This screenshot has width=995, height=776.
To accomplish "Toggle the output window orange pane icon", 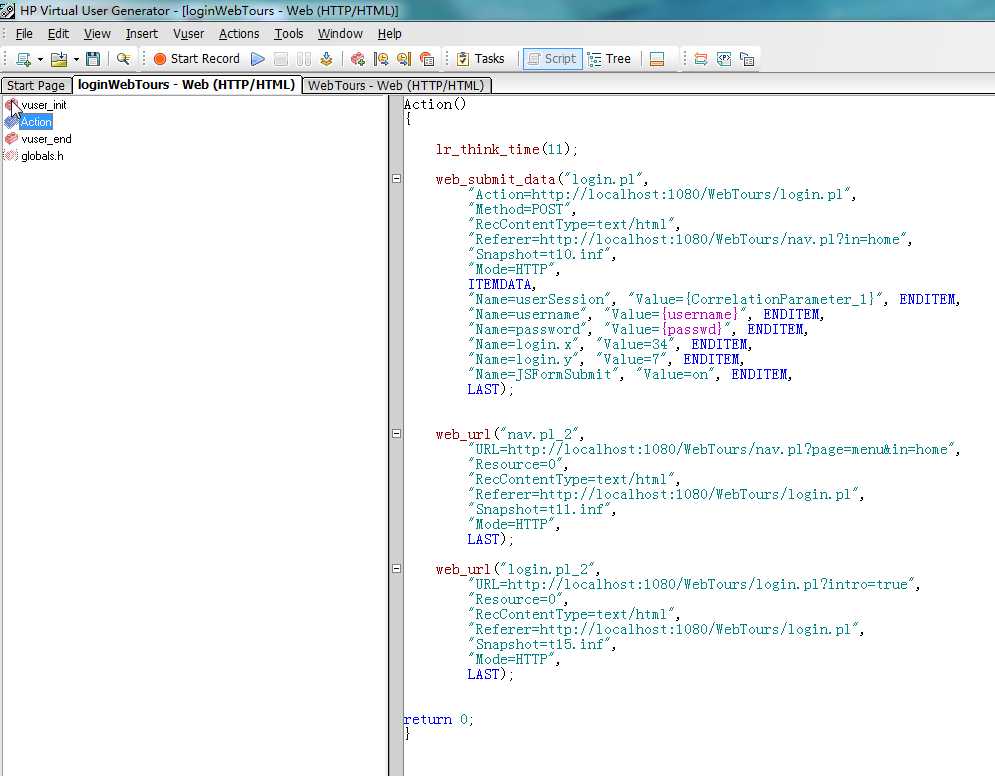I will tap(657, 59).
